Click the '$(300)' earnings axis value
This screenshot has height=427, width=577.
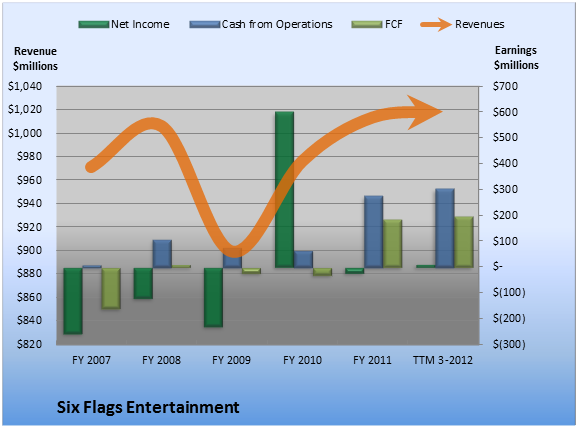509,344
